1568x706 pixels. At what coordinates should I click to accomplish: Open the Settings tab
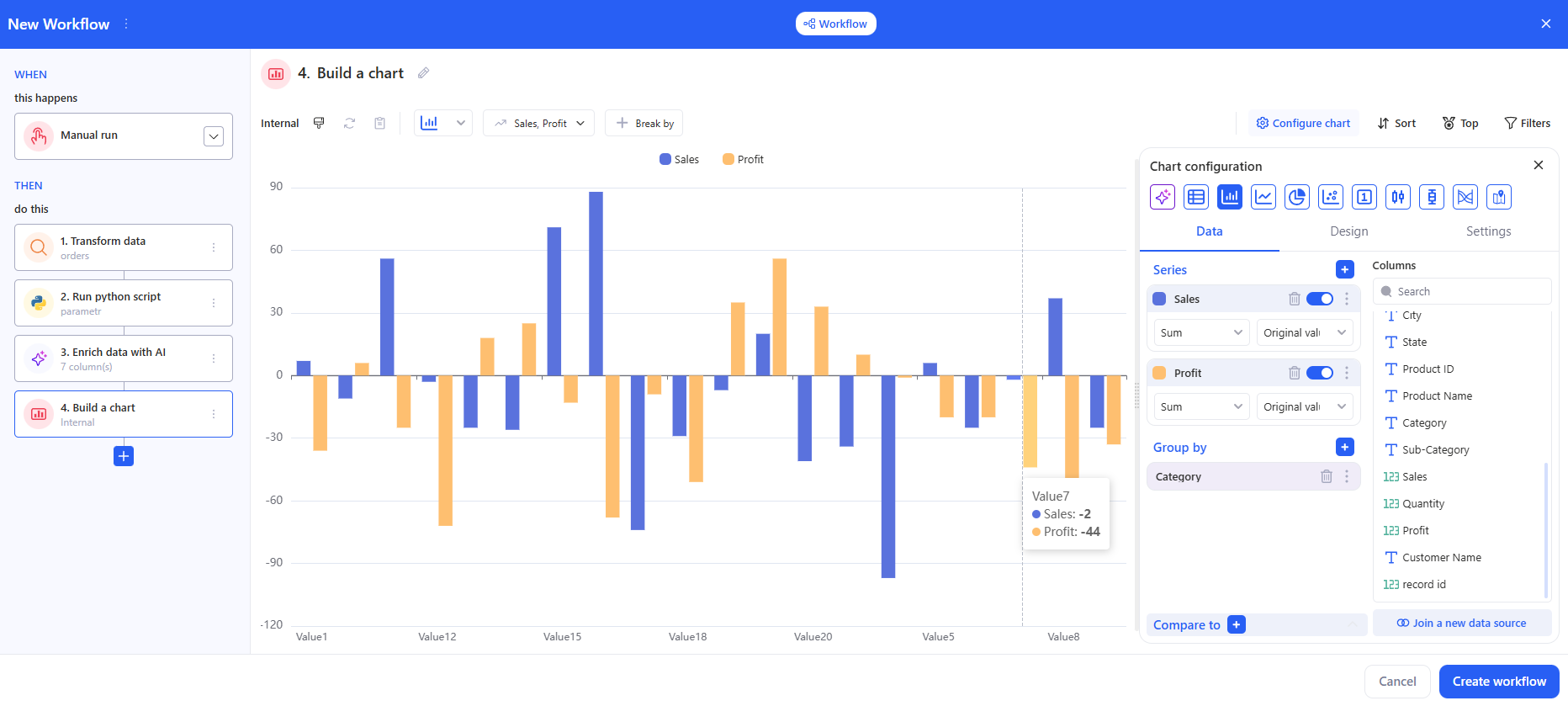[x=1488, y=231]
